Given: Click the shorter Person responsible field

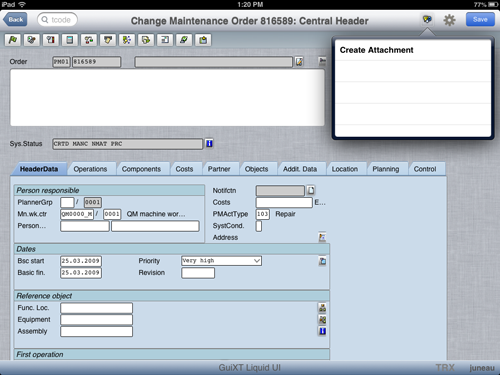Looking at the screenshot, I should coord(85,226).
